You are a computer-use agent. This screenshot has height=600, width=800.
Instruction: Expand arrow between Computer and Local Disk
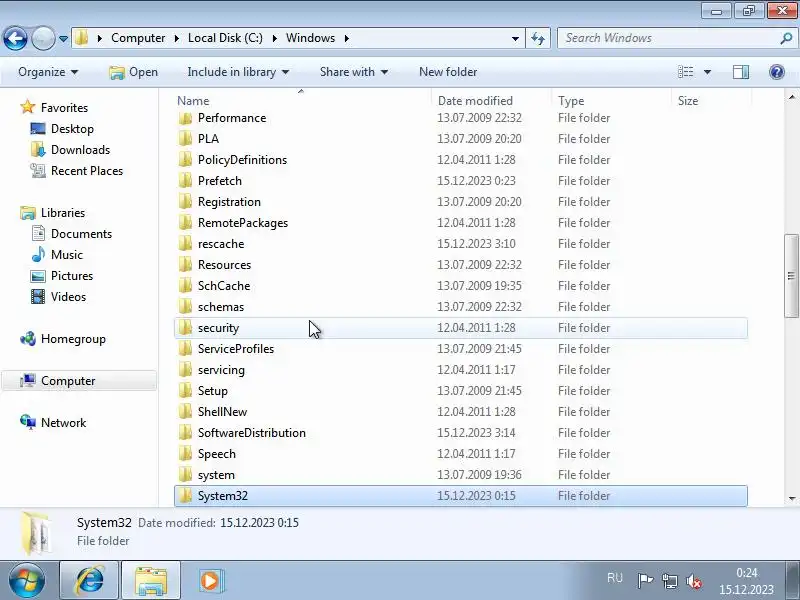click(177, 38)
